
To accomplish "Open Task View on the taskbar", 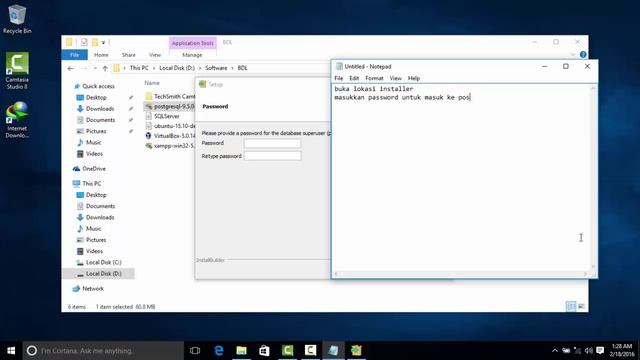I will [195, 351].
